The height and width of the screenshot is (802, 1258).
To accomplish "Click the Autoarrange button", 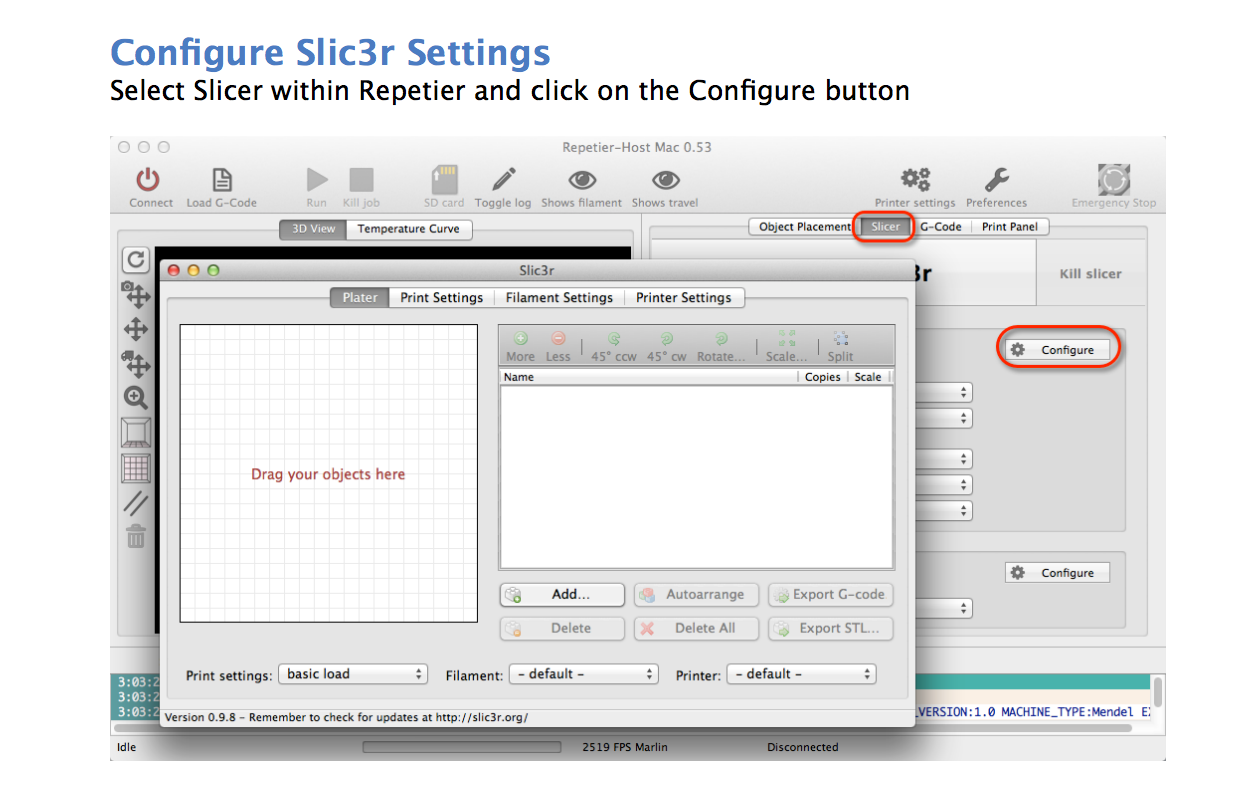I will [x=696, y=594].
